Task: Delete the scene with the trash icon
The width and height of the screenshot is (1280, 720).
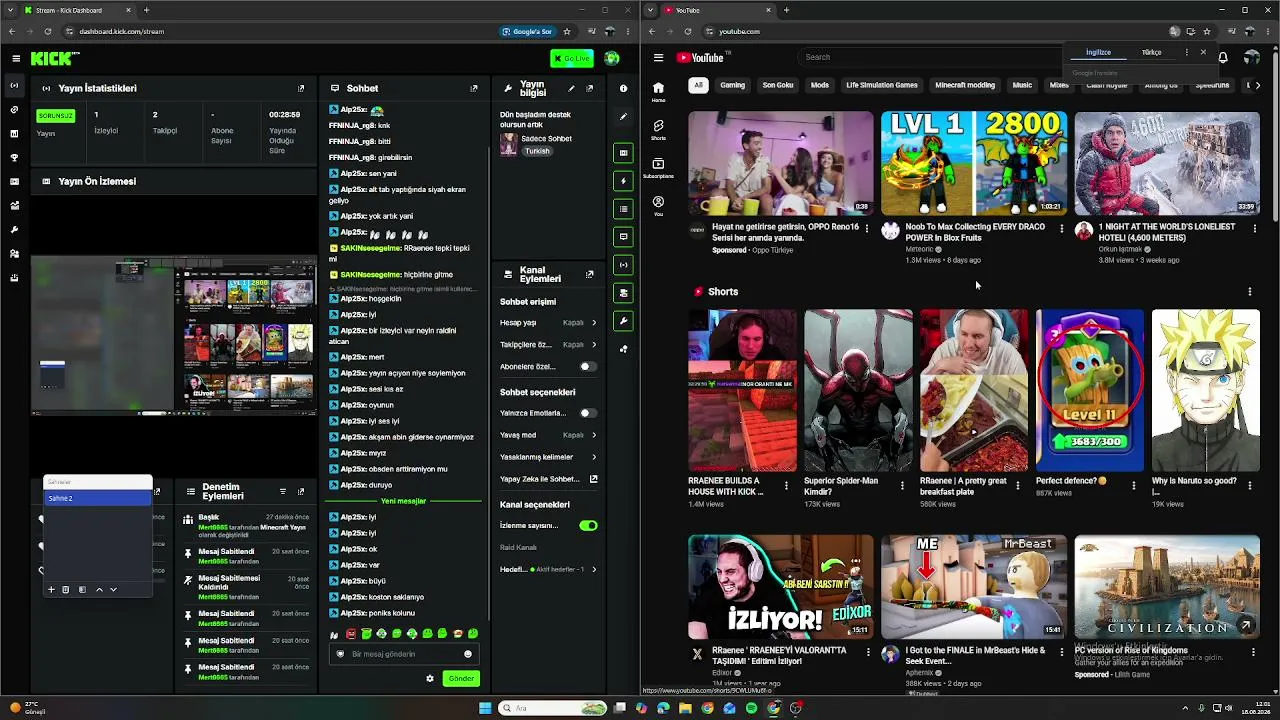Action: click(x=66, y=590)
